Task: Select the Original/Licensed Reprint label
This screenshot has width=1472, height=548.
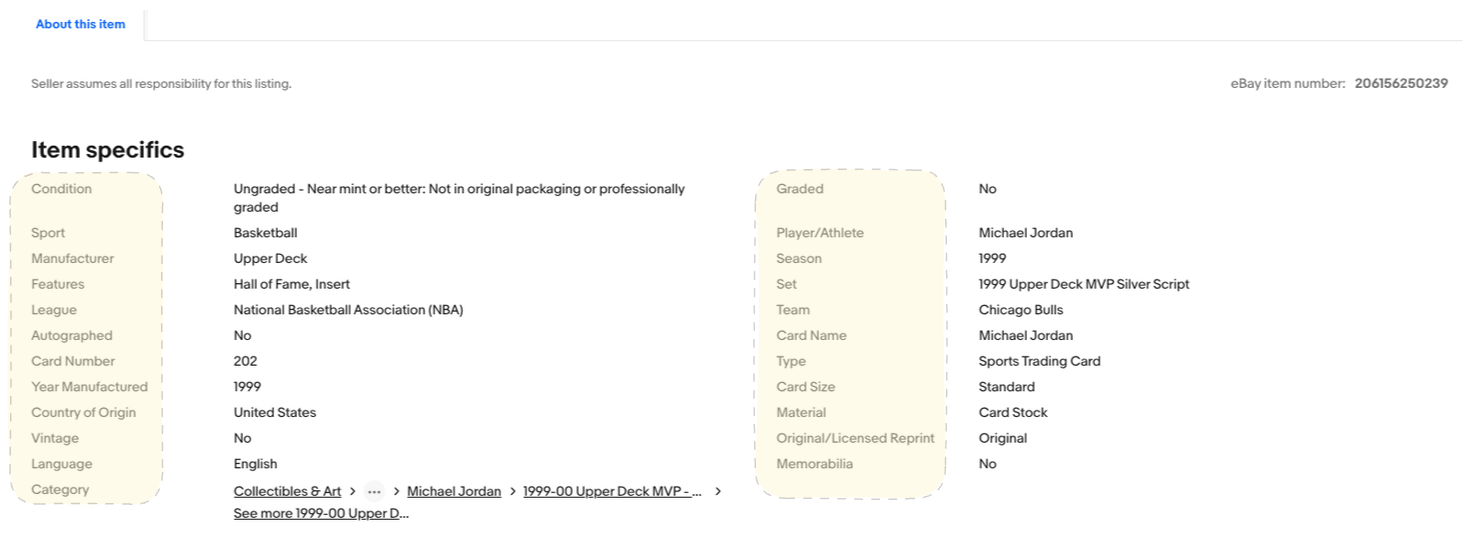Action: tap(856, 438)
